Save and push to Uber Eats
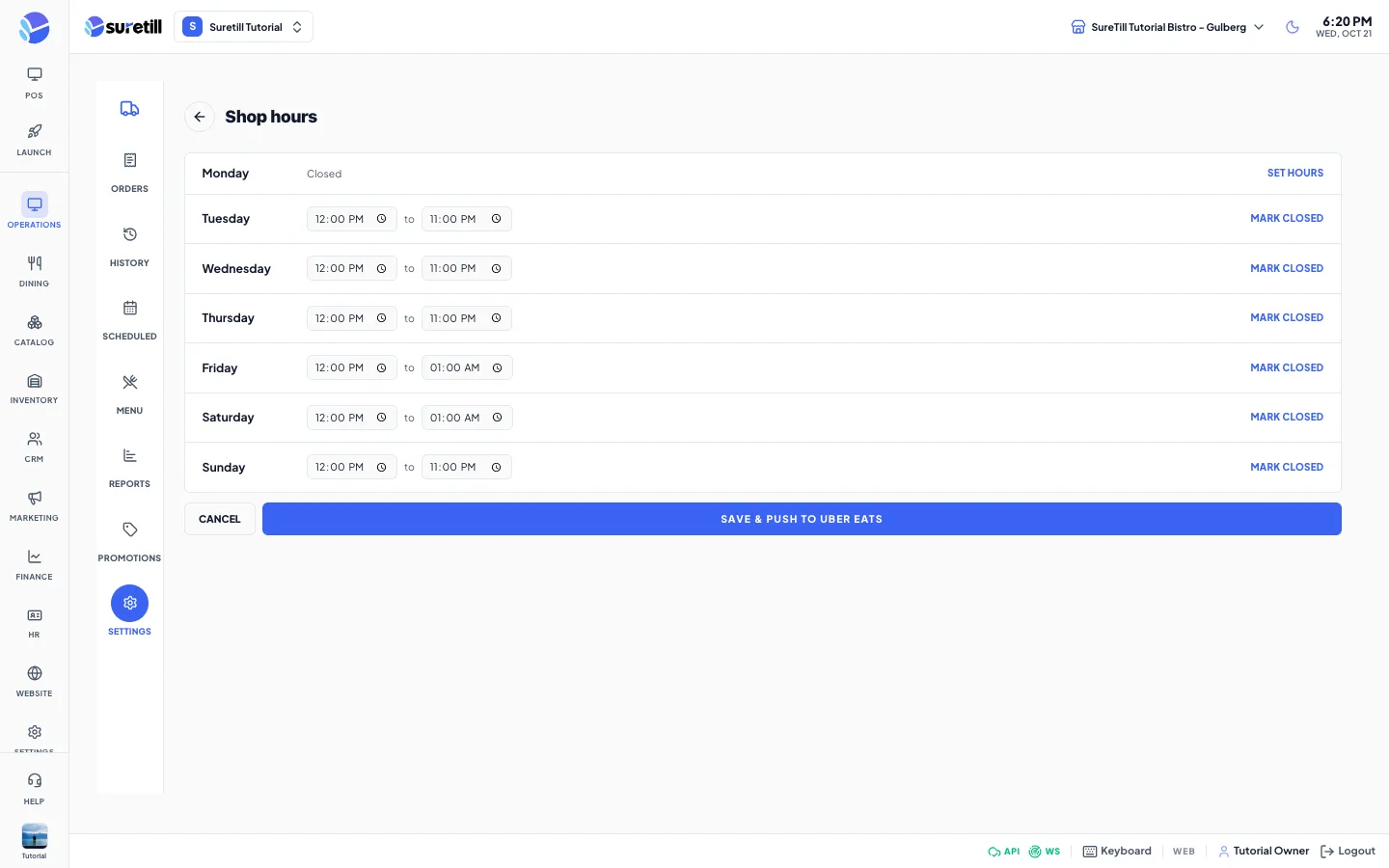This screenshot has height=868, width=1389. point(802,519)
